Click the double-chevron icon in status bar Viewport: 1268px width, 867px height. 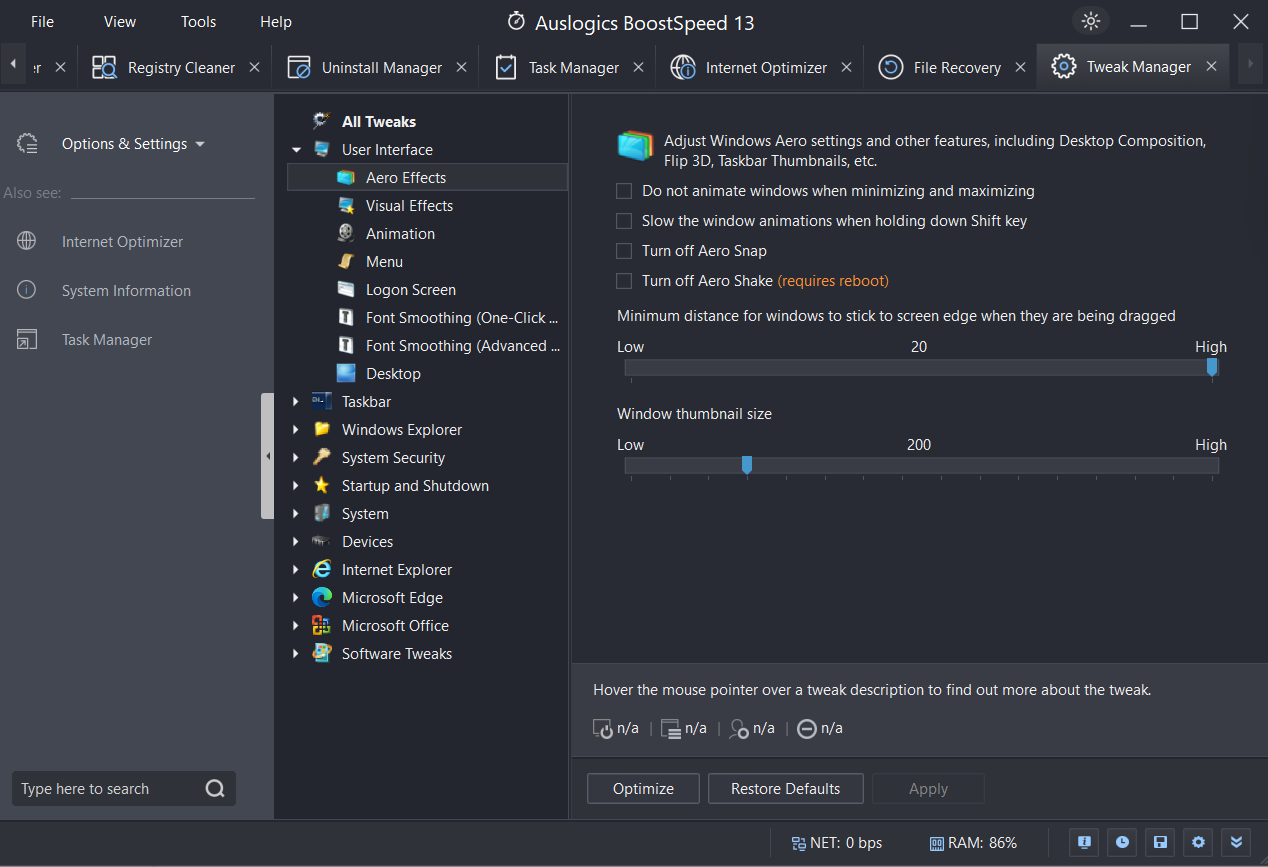pyautogui.click(x=1236, y=842)
